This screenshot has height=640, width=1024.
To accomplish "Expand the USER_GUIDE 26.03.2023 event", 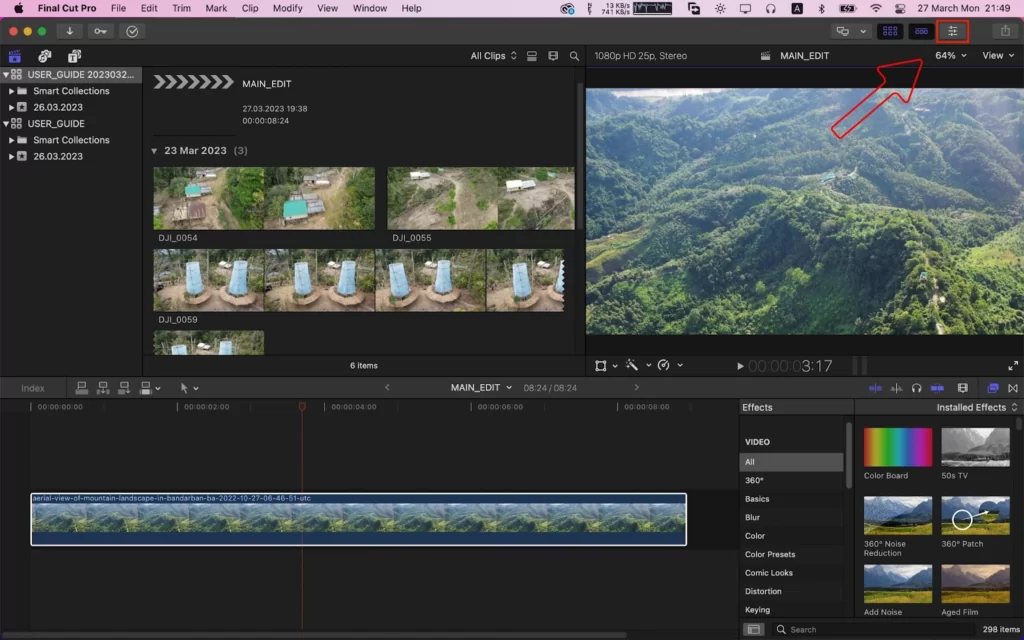I will pos(11,157).
